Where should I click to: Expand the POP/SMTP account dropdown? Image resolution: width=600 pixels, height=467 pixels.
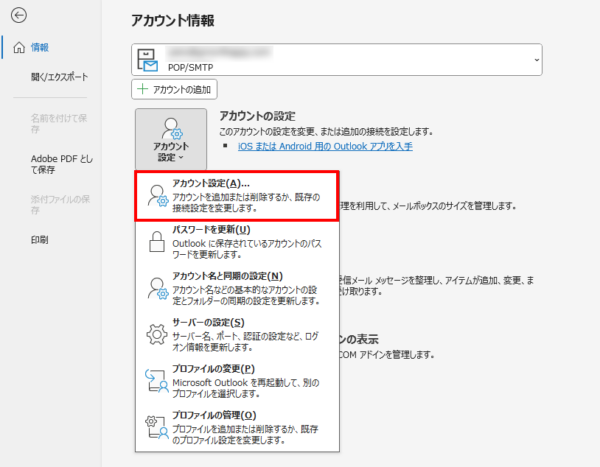(536, 59)
